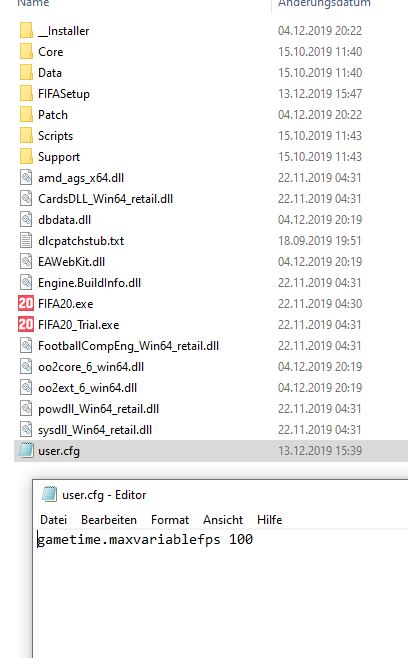The image size is (408, 658).
Task: Sort by Änderungsdatum column header
Action: 324,3
